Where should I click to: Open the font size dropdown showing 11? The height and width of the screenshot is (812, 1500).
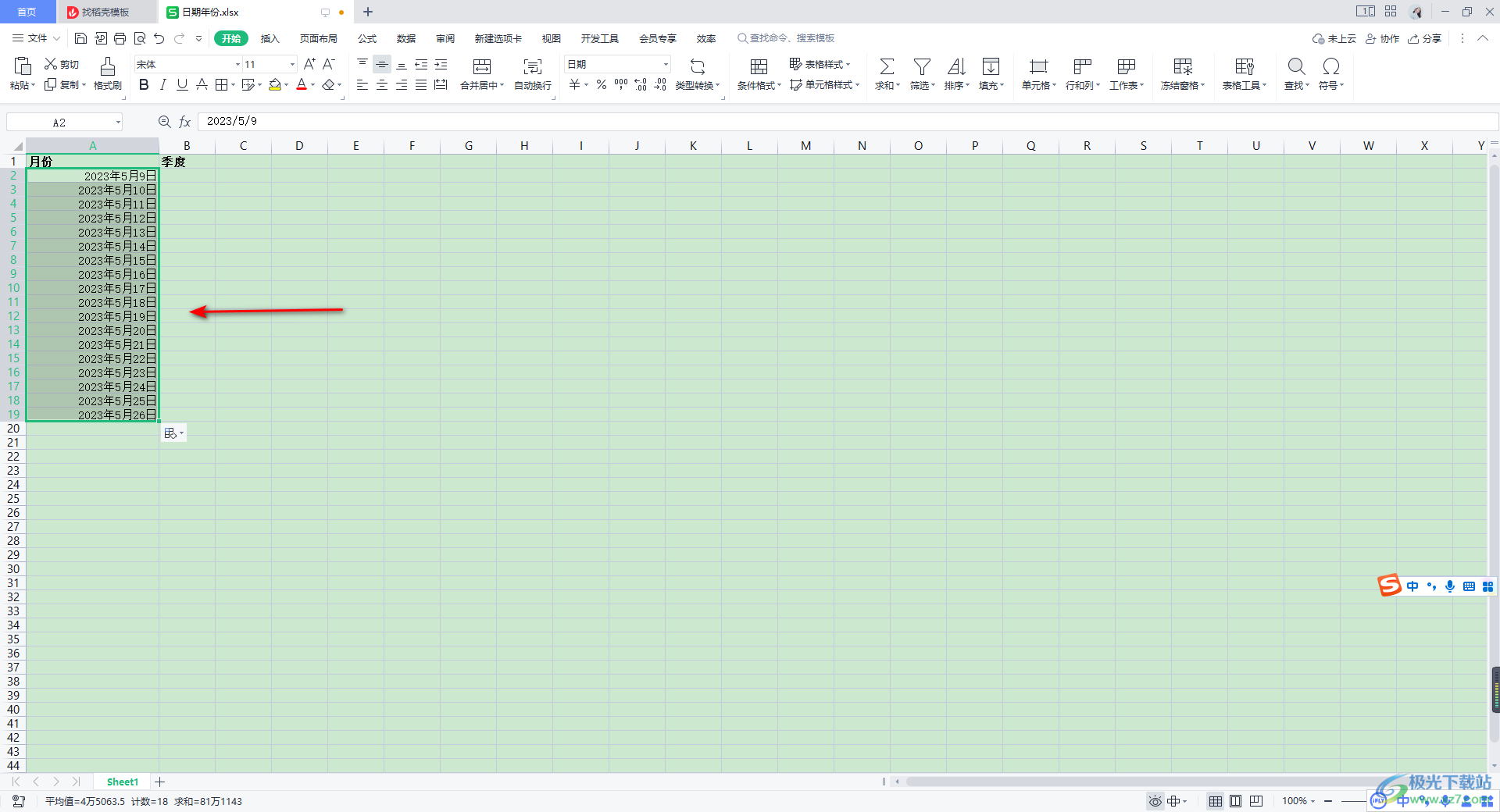coord(293,65)
